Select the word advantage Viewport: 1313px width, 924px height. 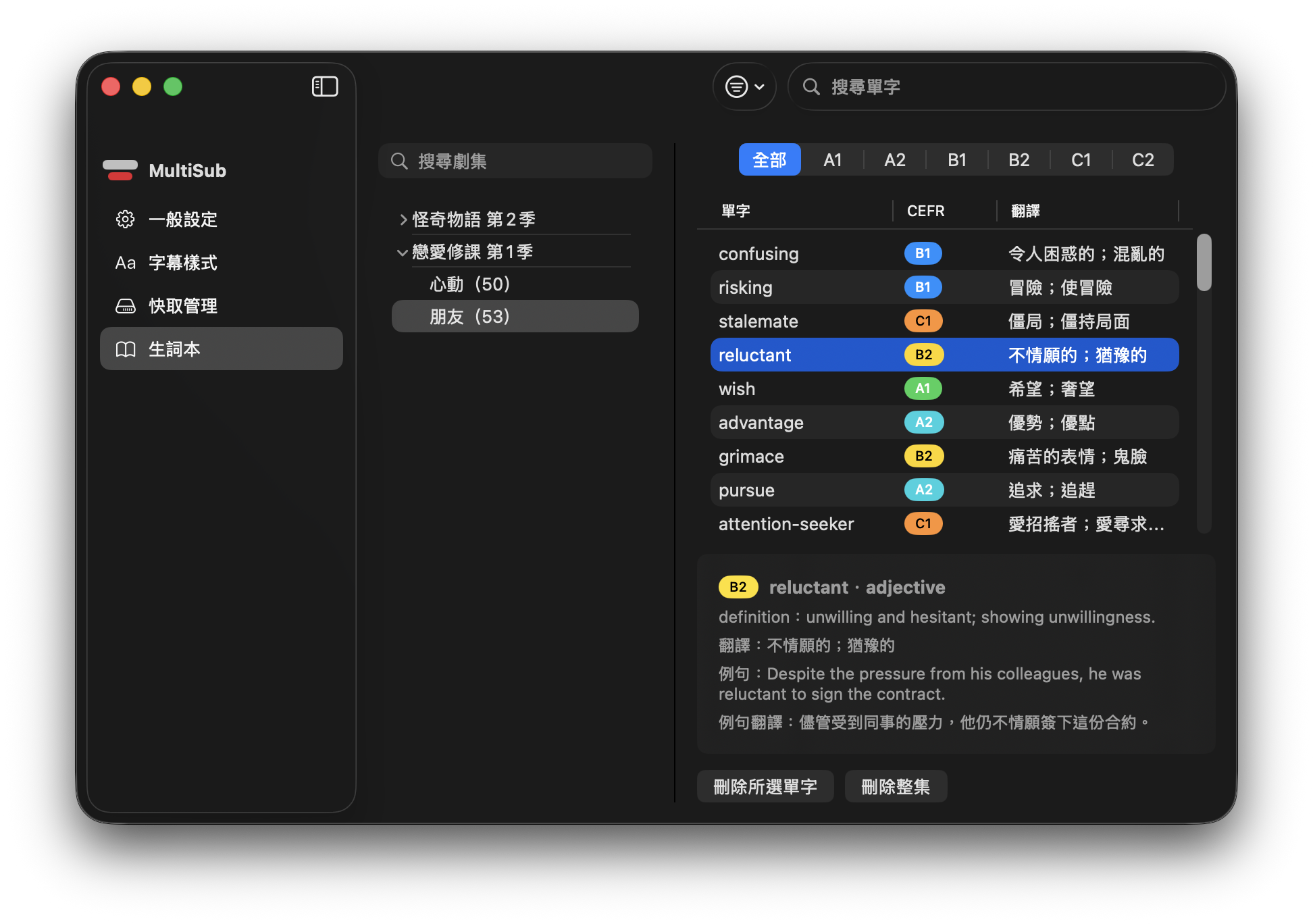[761, 422]
